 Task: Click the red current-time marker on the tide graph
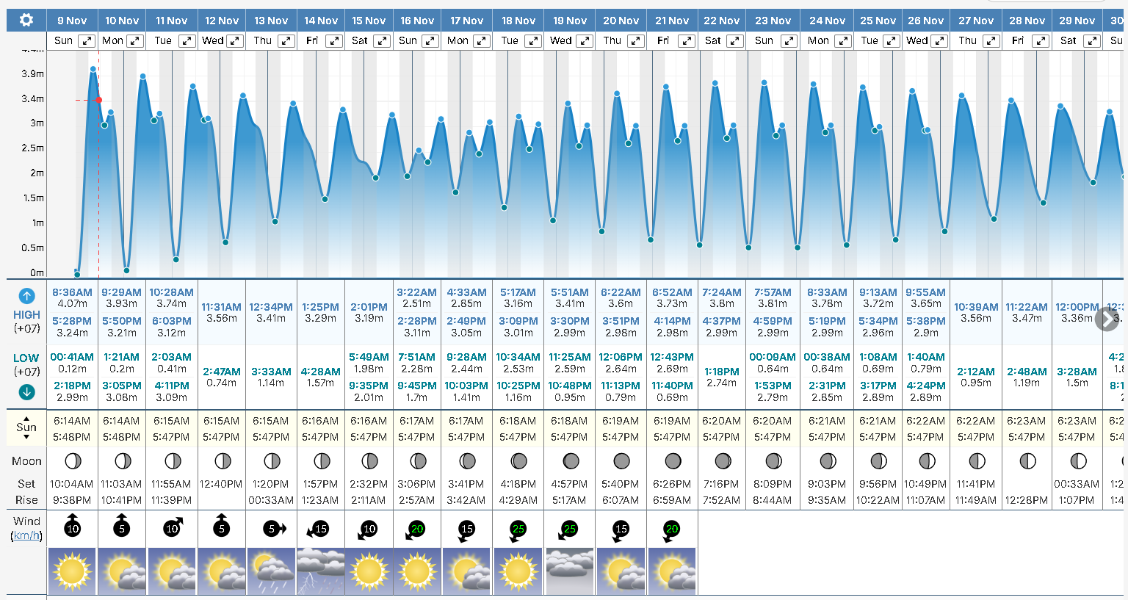point(98,100)
